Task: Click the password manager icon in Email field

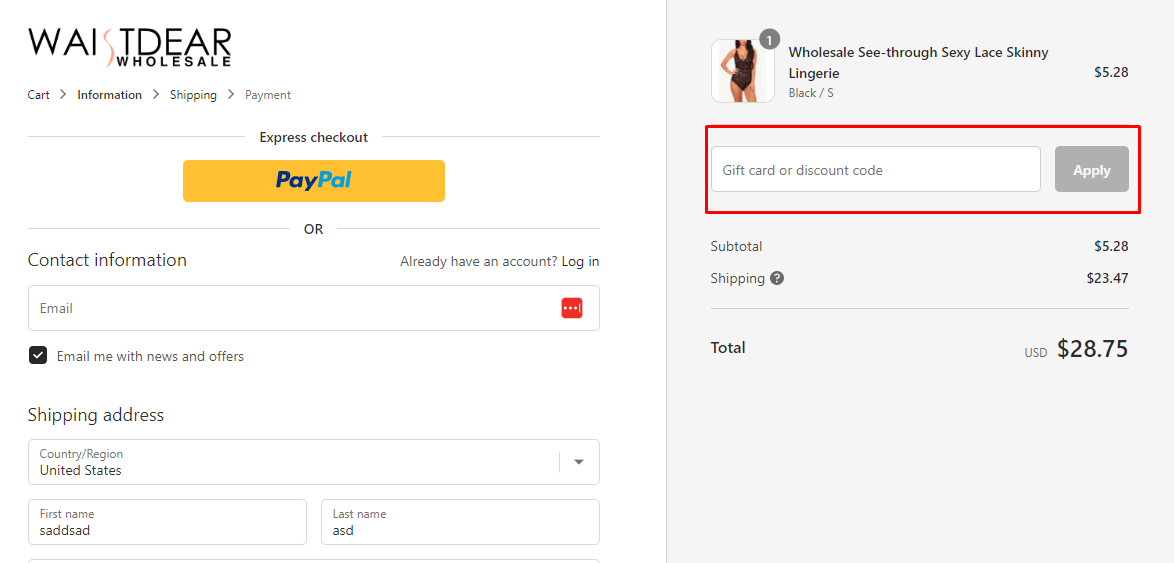Action: click(x=572, y=308)
